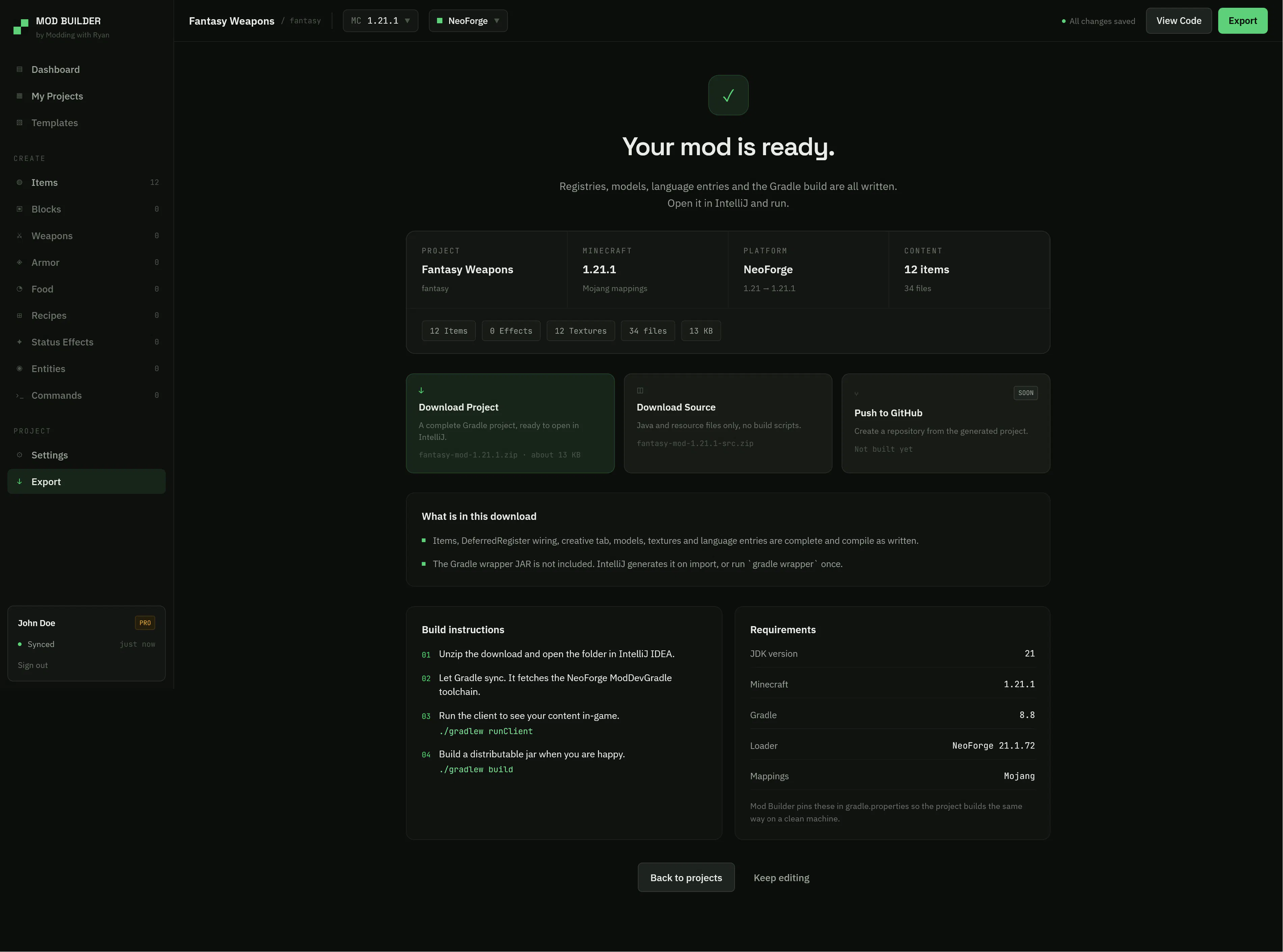The height and width of the screenshot is (952, 1283).
Task: Open project Settings
Action: point(86,455)
